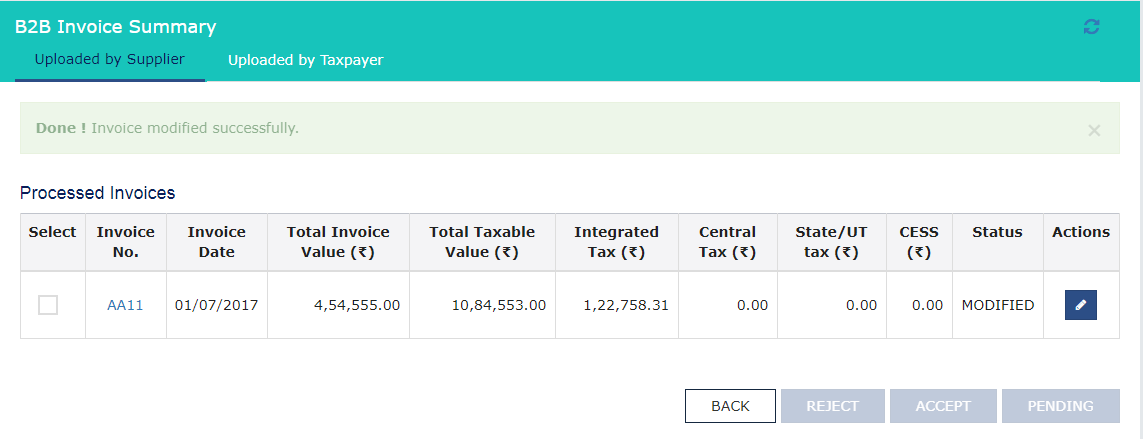Viewport: 1143px width, 439px height.
Task: Click the PENDING button
Action: point(1060,406)
